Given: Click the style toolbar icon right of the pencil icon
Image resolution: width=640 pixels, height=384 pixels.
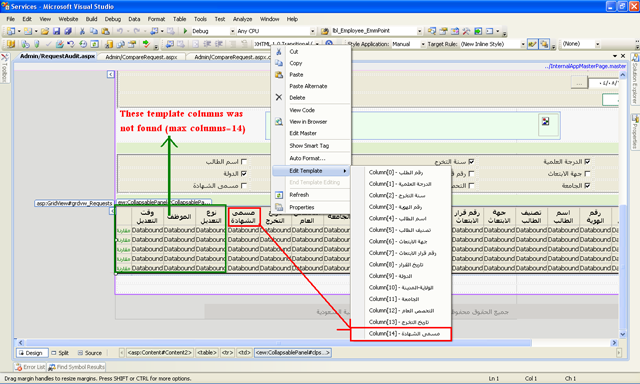Looking at the screenshot, I should tap(544, 44).
